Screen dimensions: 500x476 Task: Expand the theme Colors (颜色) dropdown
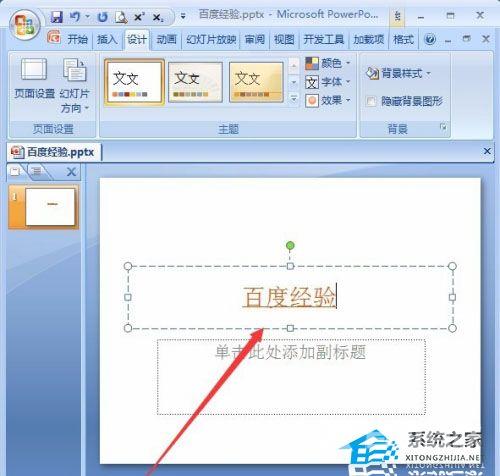328,63
